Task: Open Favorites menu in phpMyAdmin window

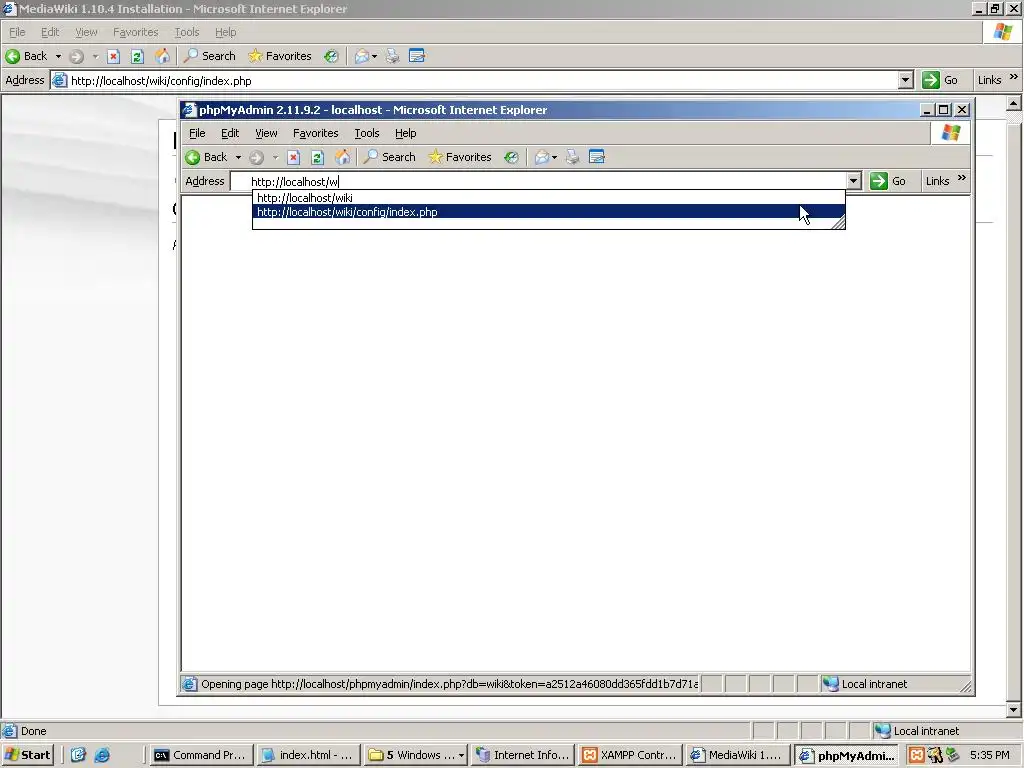Action: (315, 133)
